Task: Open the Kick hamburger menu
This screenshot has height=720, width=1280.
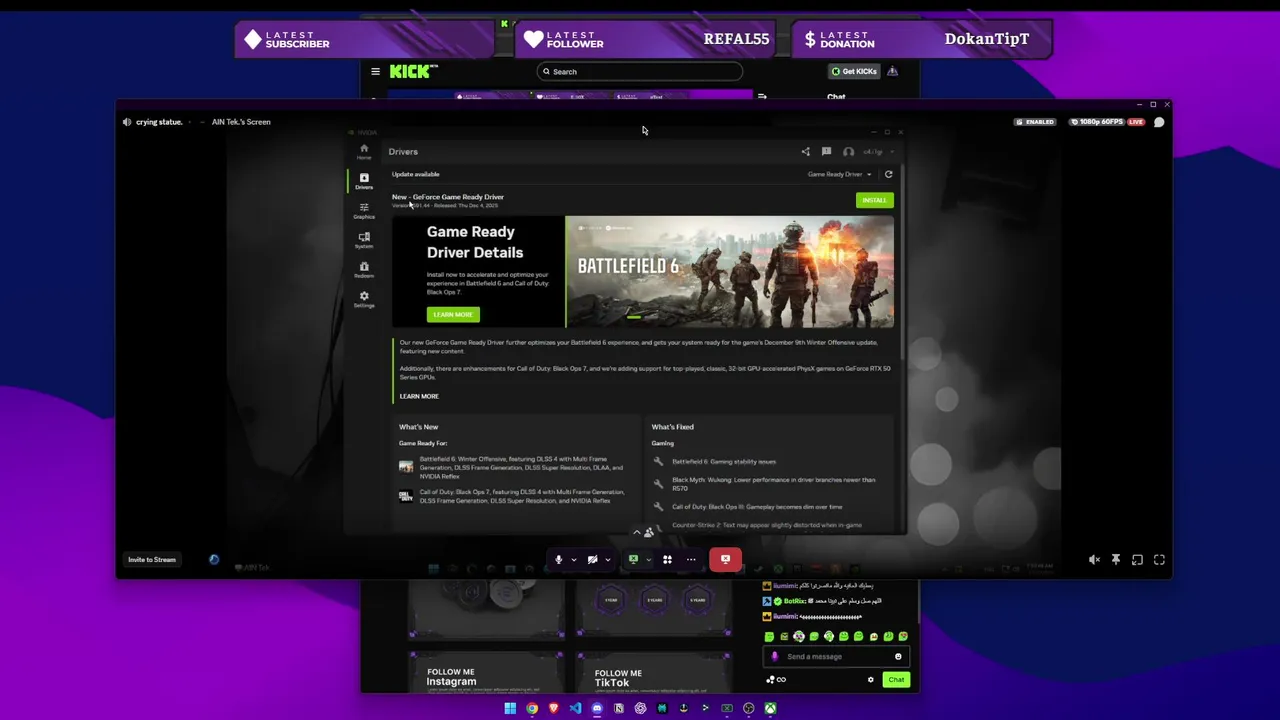Action: (x=375, y=71)
